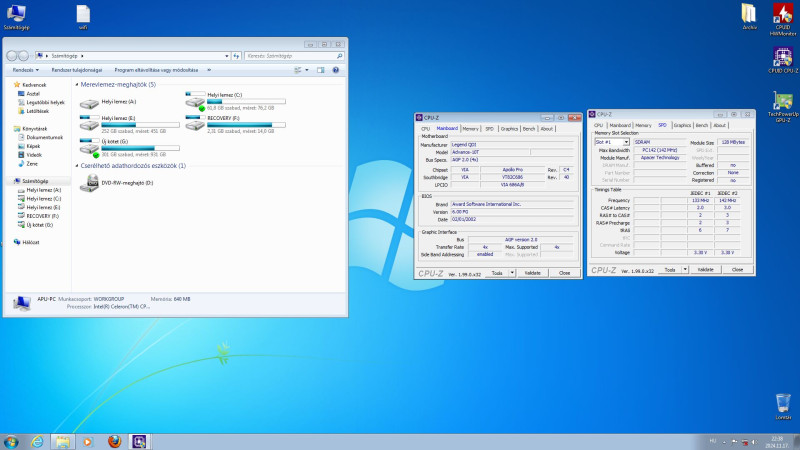Open the Lomtár recycle bin
This screenshot has width=800, height=450.
[x=783, y=406]
